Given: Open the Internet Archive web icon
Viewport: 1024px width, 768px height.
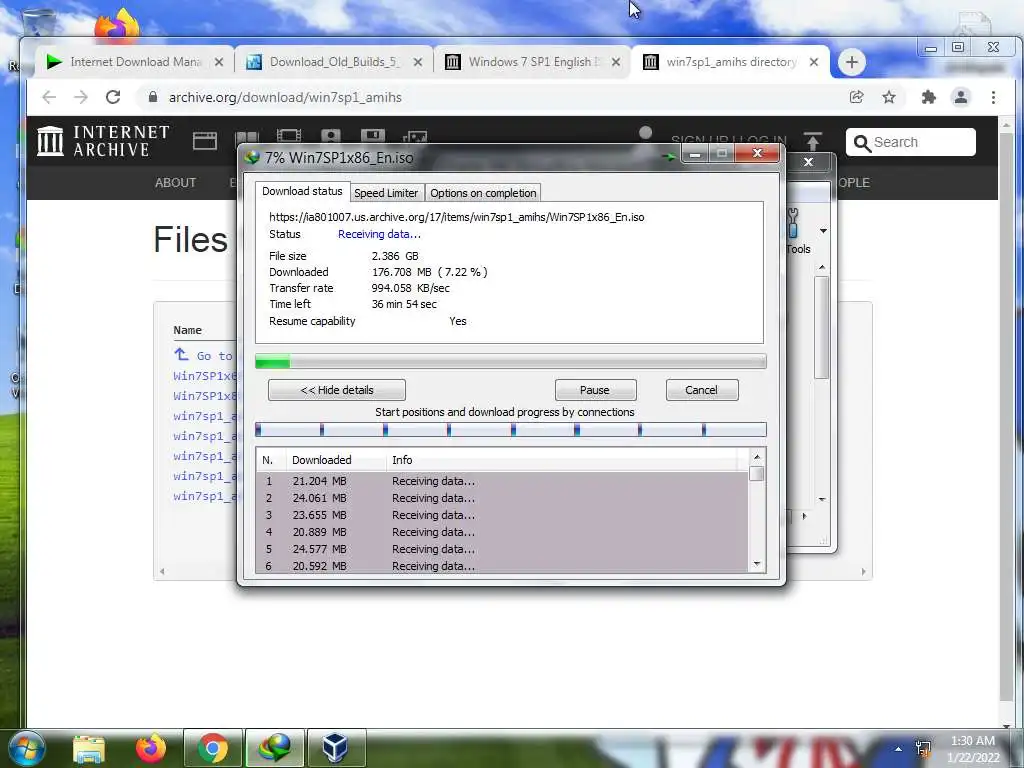Looking at the screenshot, I should coord(204,141).
